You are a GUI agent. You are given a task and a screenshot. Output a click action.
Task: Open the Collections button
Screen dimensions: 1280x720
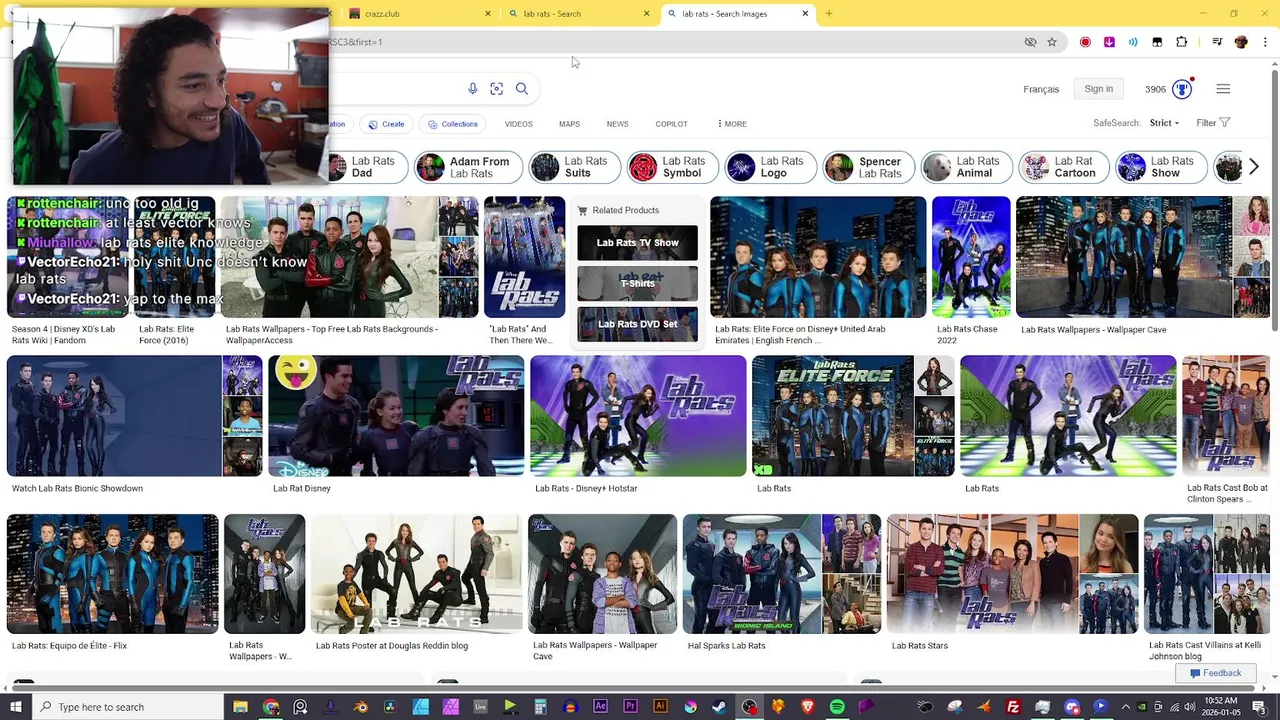click(x=453, y=124)
